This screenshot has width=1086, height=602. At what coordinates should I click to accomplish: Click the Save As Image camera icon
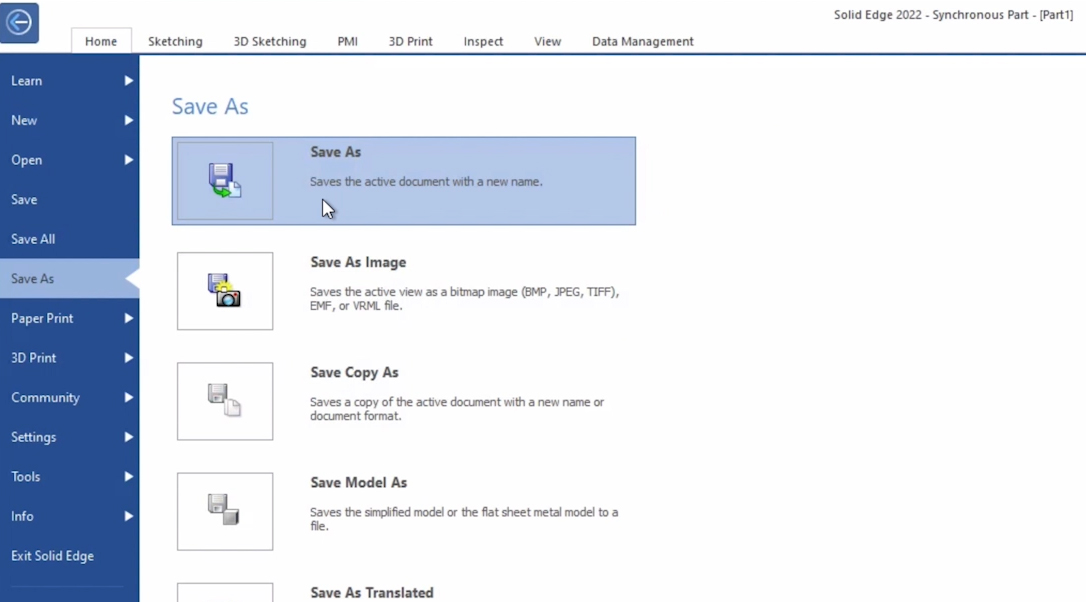tap(225, 291)
